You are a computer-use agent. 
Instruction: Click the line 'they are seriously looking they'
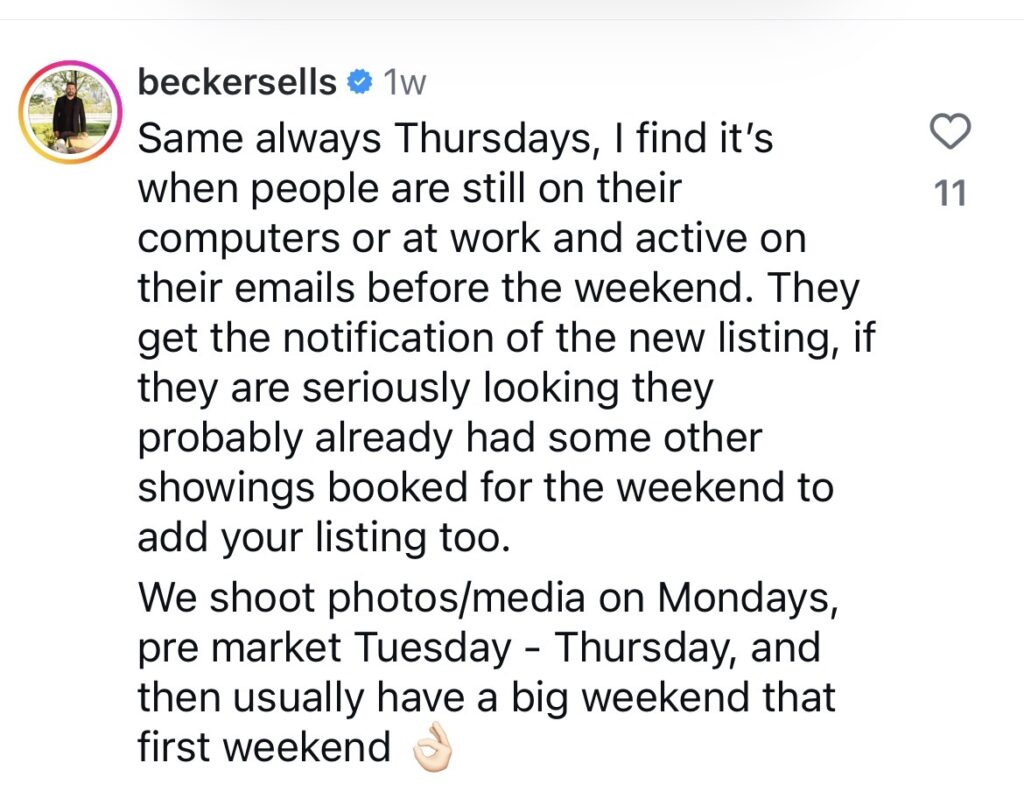coord(425,388)
